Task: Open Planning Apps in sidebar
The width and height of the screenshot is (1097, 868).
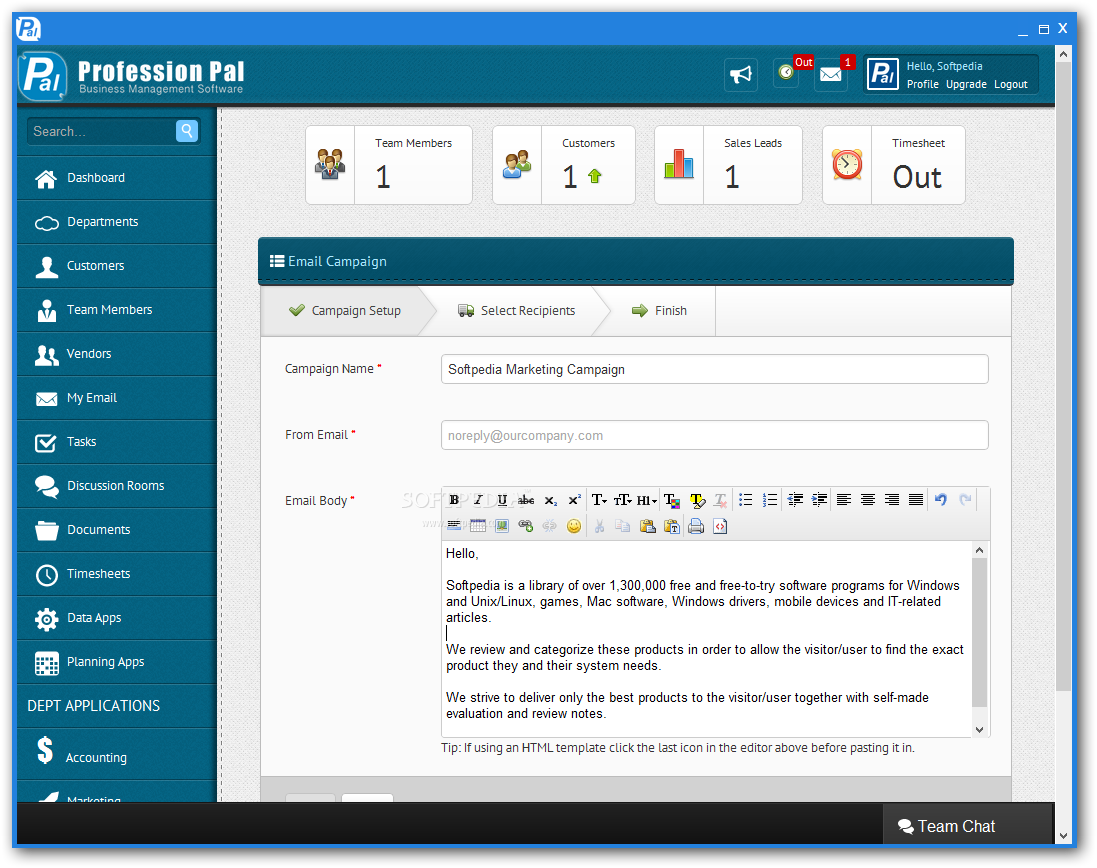Action: tap(116, 663)
